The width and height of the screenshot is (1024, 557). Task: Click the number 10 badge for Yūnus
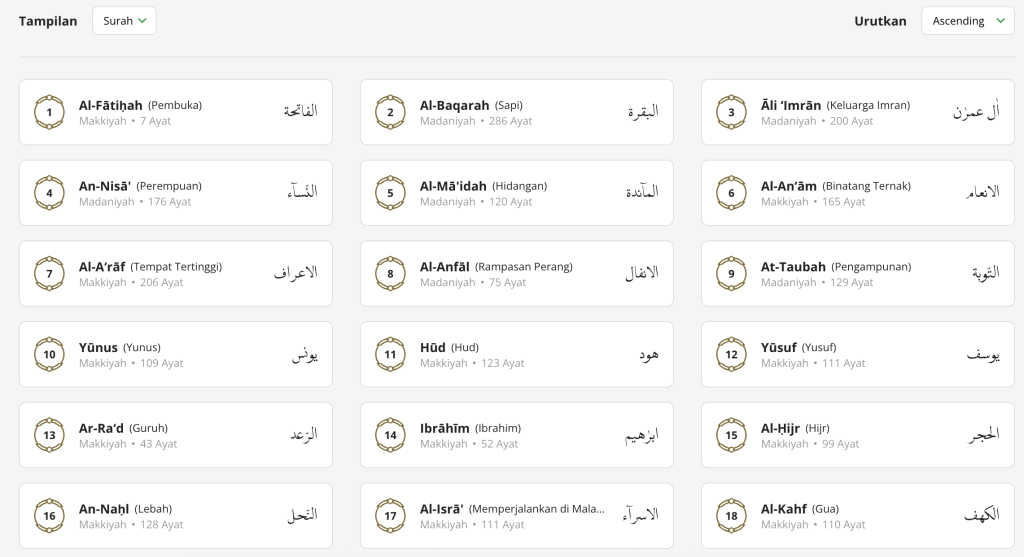click(49, 355)
